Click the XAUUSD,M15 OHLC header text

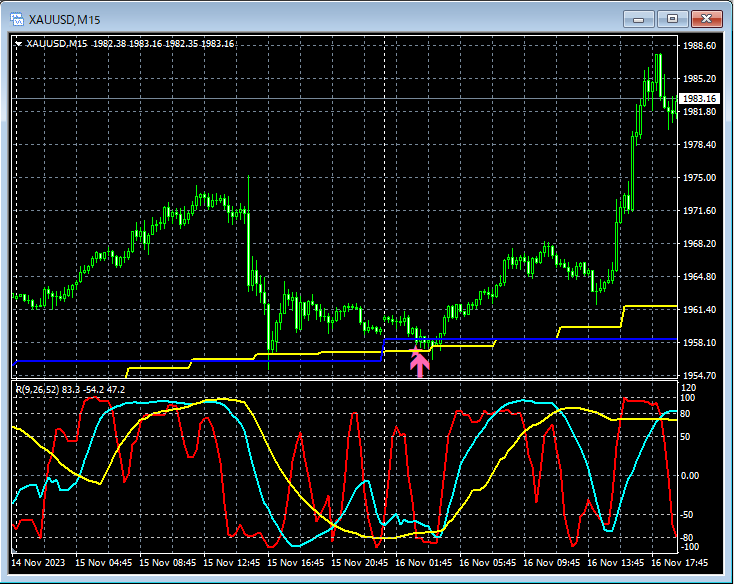130,44
